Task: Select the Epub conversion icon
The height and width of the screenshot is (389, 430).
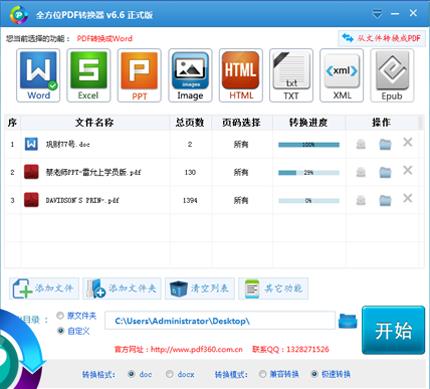Action: (392, 75)
